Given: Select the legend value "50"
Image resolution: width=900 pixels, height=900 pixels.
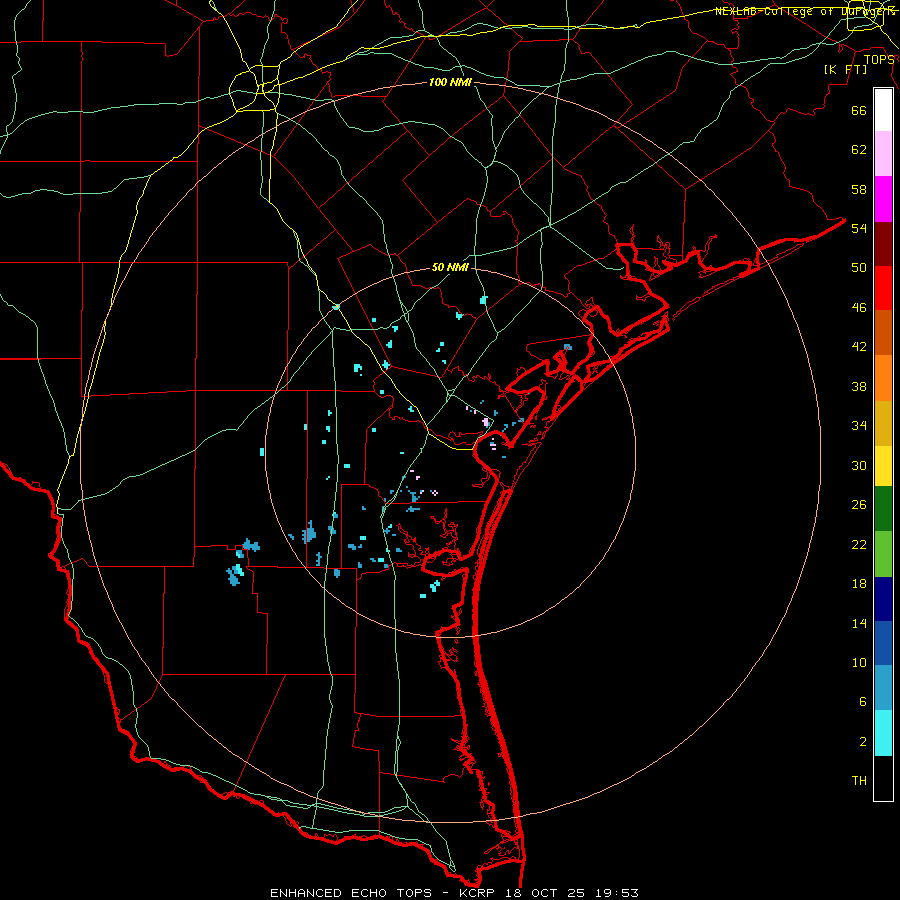Looking at the screenshot, I should [x=859, y=267].
